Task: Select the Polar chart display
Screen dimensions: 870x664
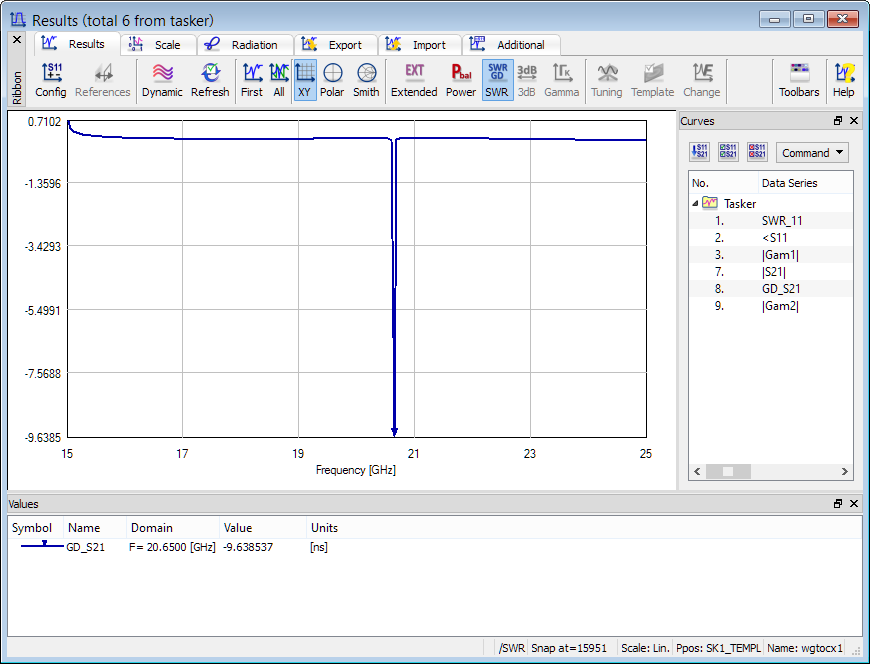Action: click(332, 80)
